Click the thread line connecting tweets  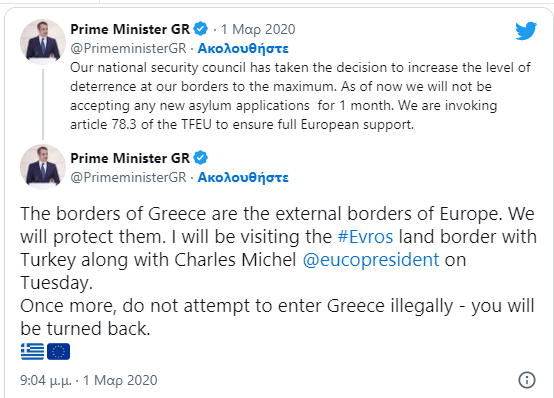coord(43,104)
